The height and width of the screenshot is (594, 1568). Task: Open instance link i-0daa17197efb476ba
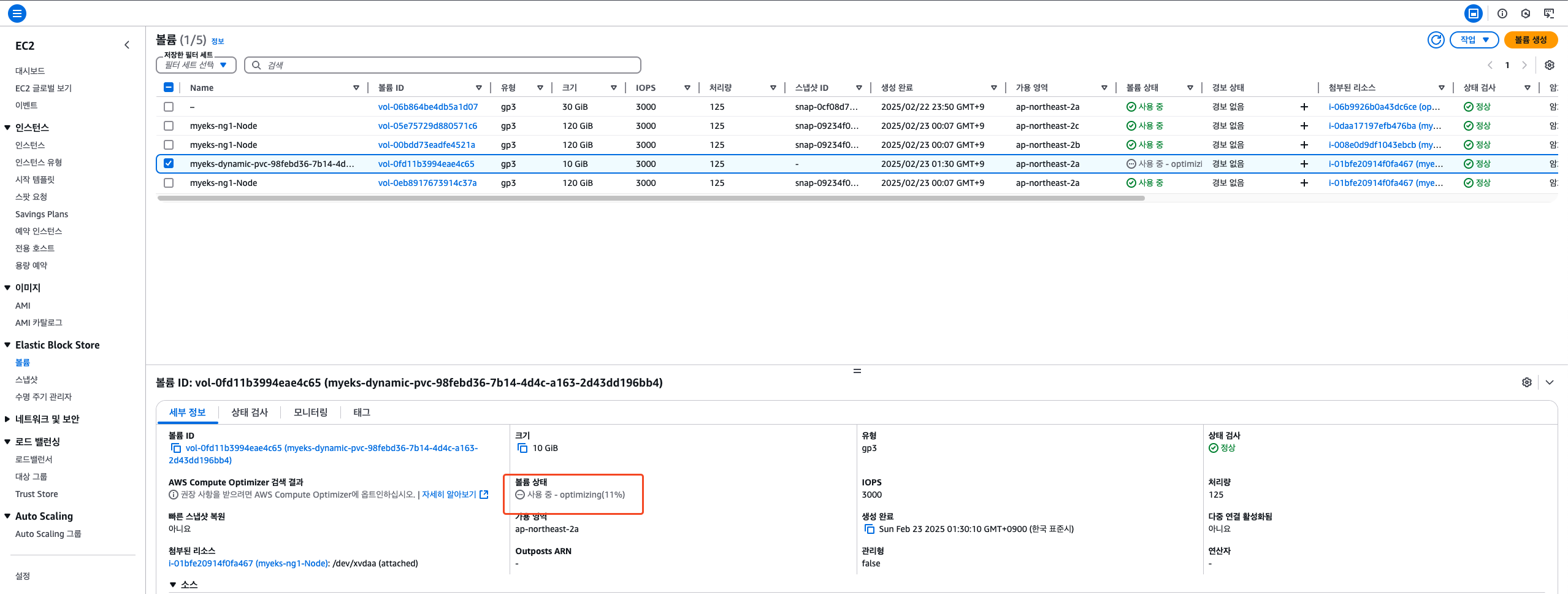[1385, 126]
